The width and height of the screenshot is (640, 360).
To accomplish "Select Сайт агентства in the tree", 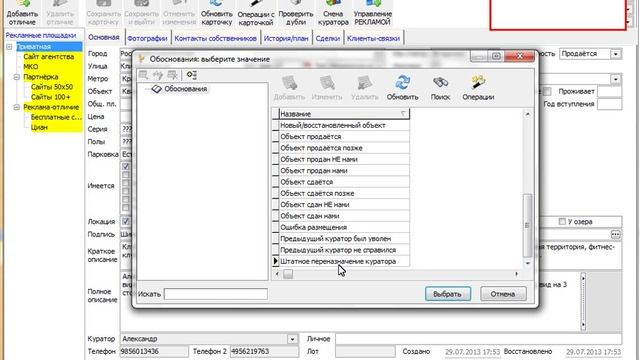I will point(49,57).
